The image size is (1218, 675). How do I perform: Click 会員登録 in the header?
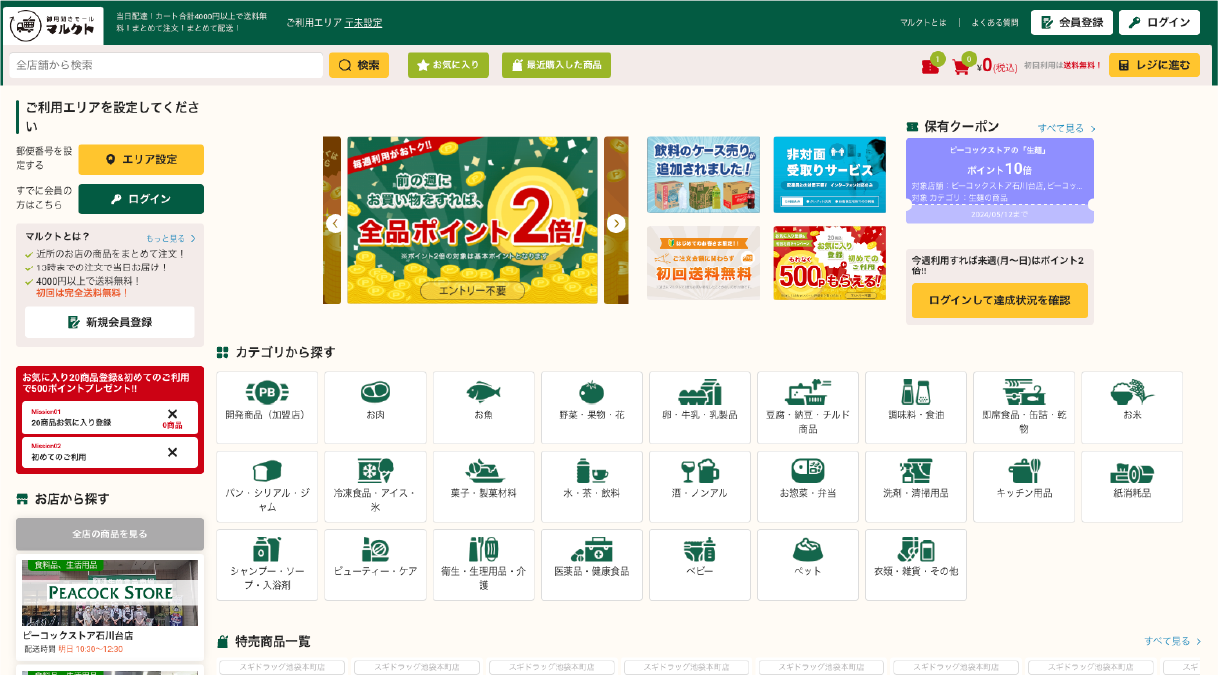point(1071,22)
